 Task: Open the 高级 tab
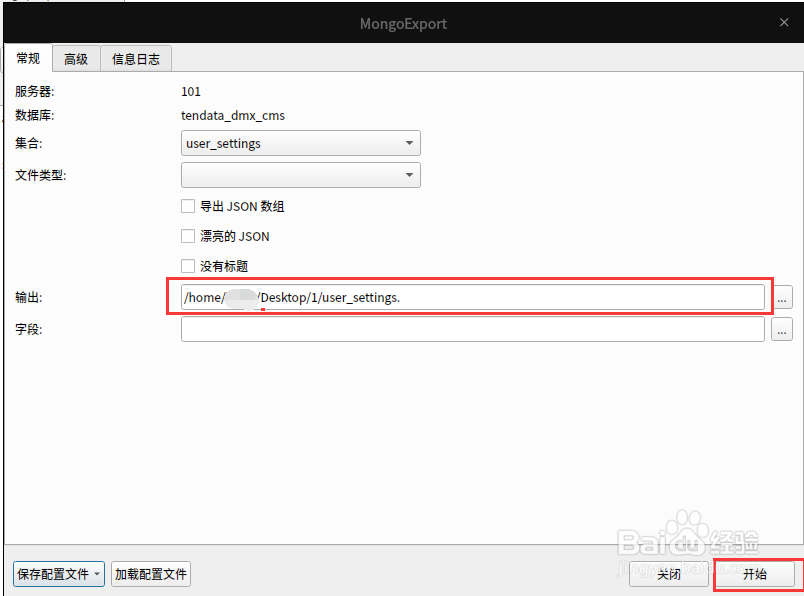tap(76, 58)
